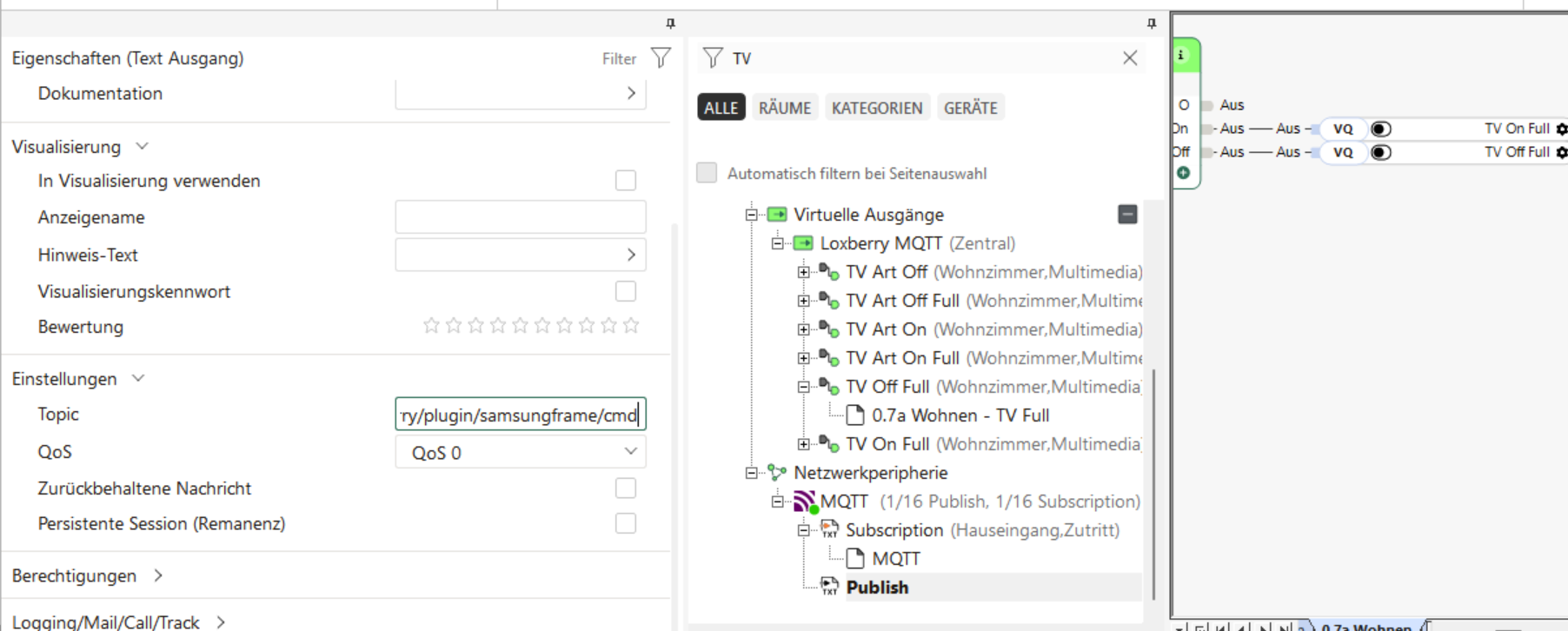Check Automatisch filtern bei Seitenauswahl
This screenshot has width=1568, height=631.
coord(708,173)
